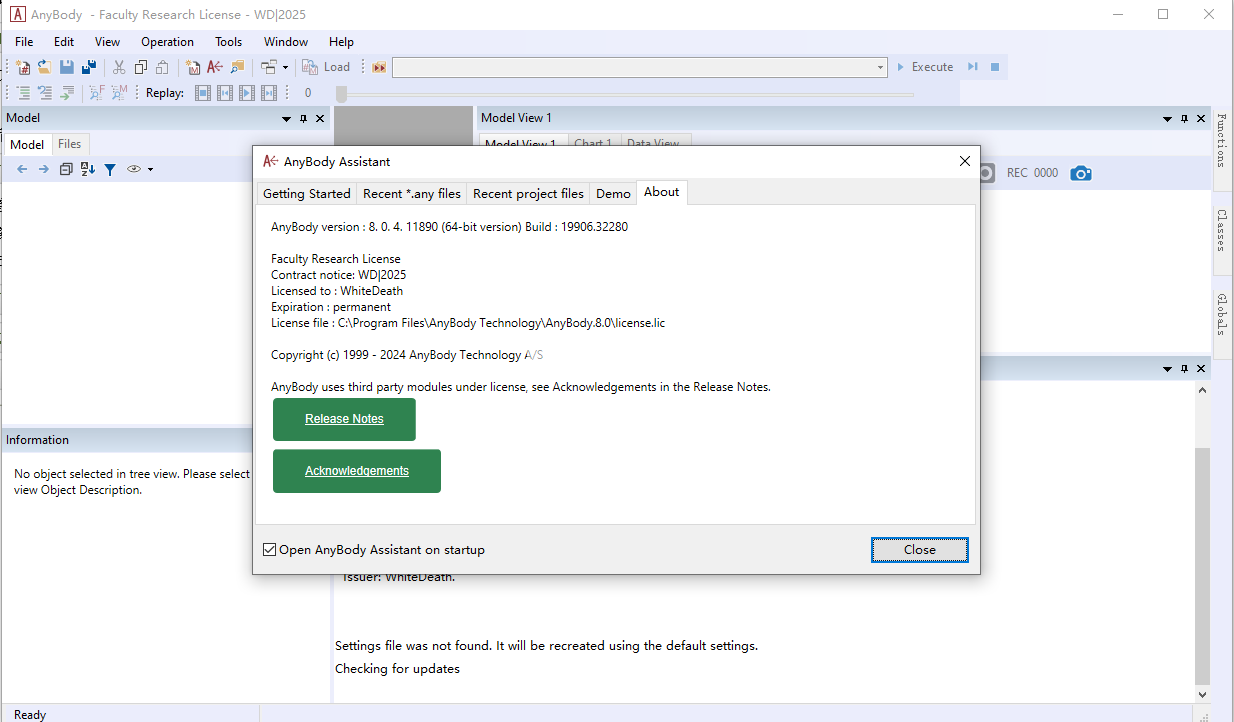The image size is (1234, 722).
Task: Click the step operation icon beside Execute
Action: click(x=972, y=67)
